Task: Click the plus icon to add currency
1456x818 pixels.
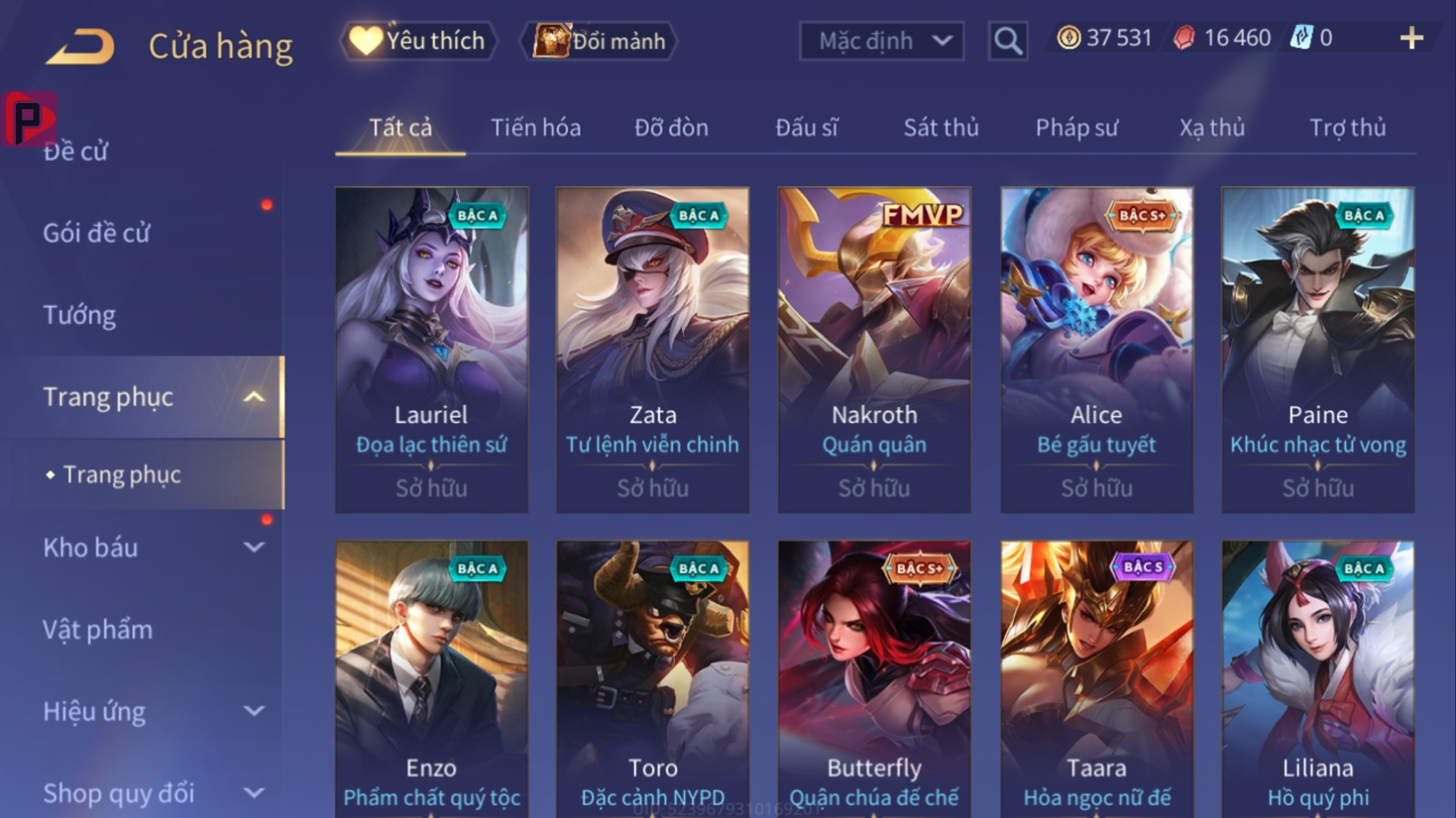Action: (x=1412, y=38)
